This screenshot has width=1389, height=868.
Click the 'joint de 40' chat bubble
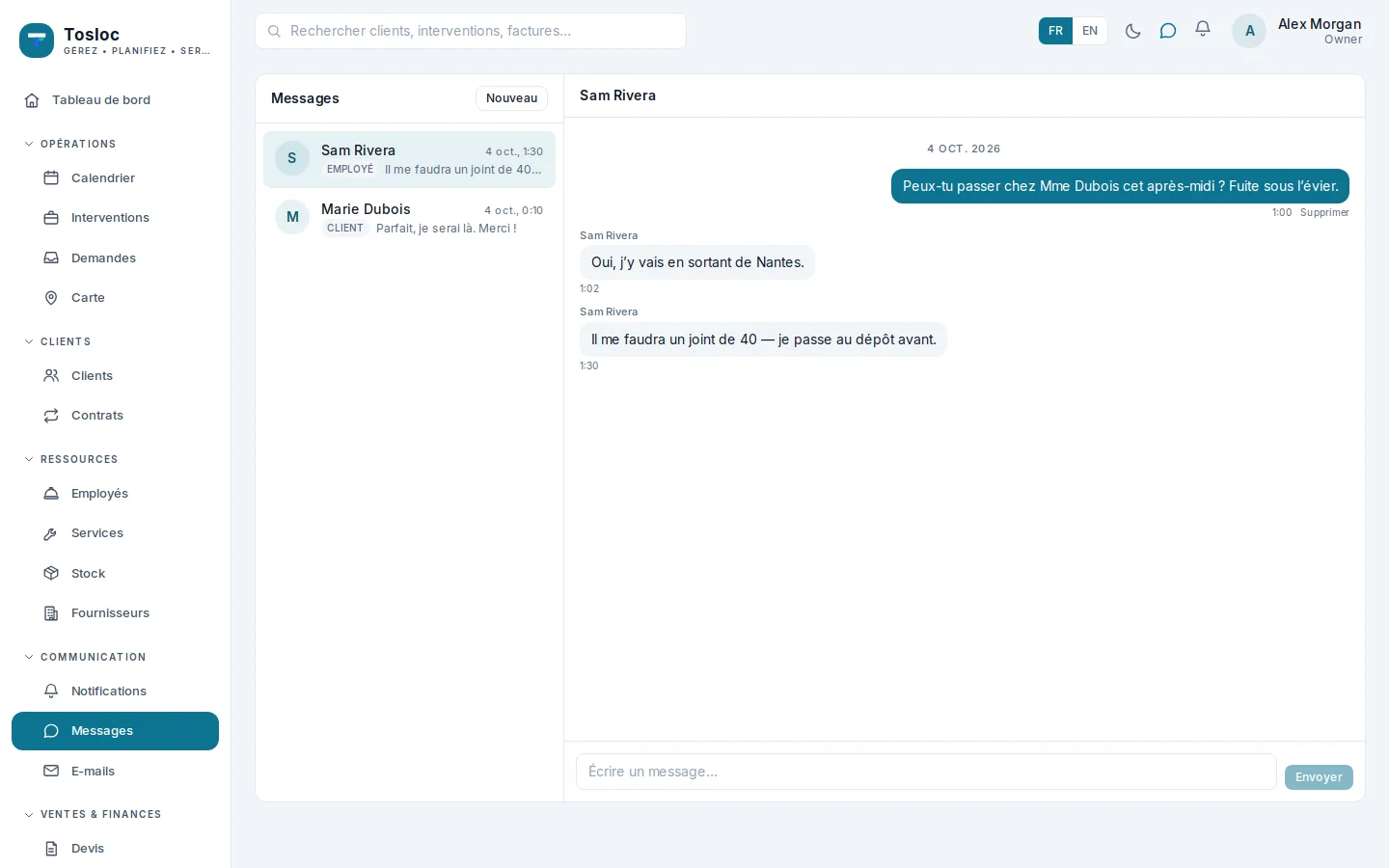click(763, 339)
